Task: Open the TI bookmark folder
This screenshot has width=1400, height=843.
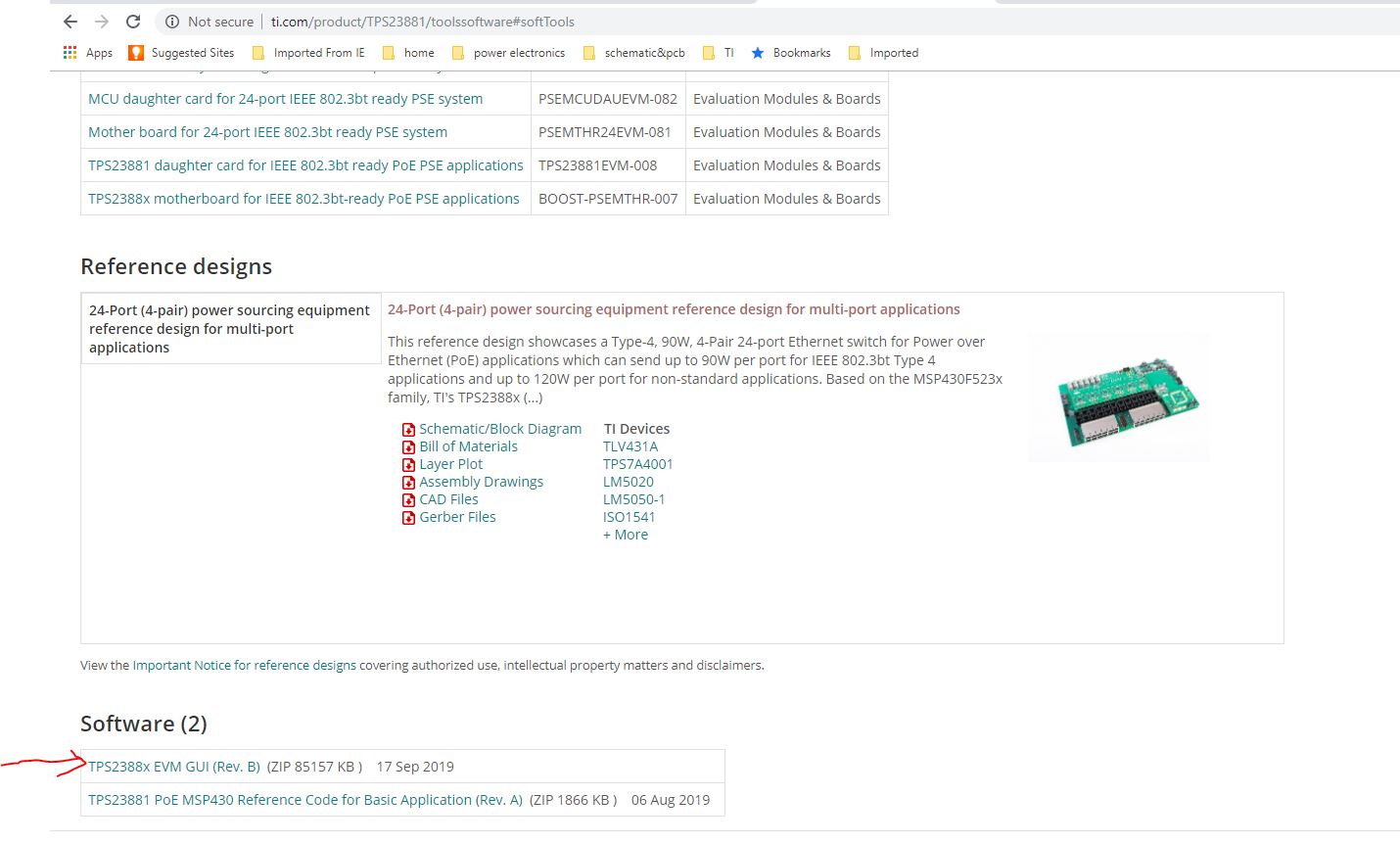Action: [x=718, y=53]
